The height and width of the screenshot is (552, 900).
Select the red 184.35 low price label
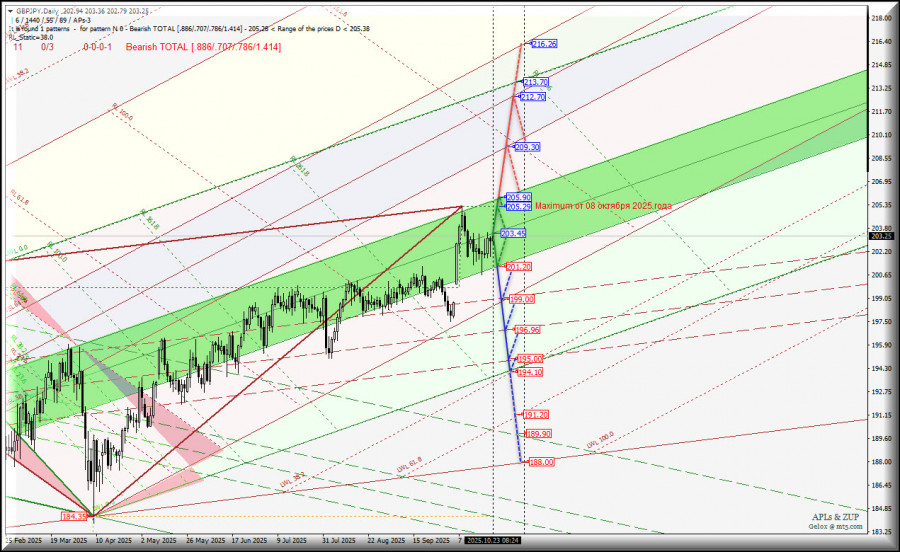tap(75, 516)
